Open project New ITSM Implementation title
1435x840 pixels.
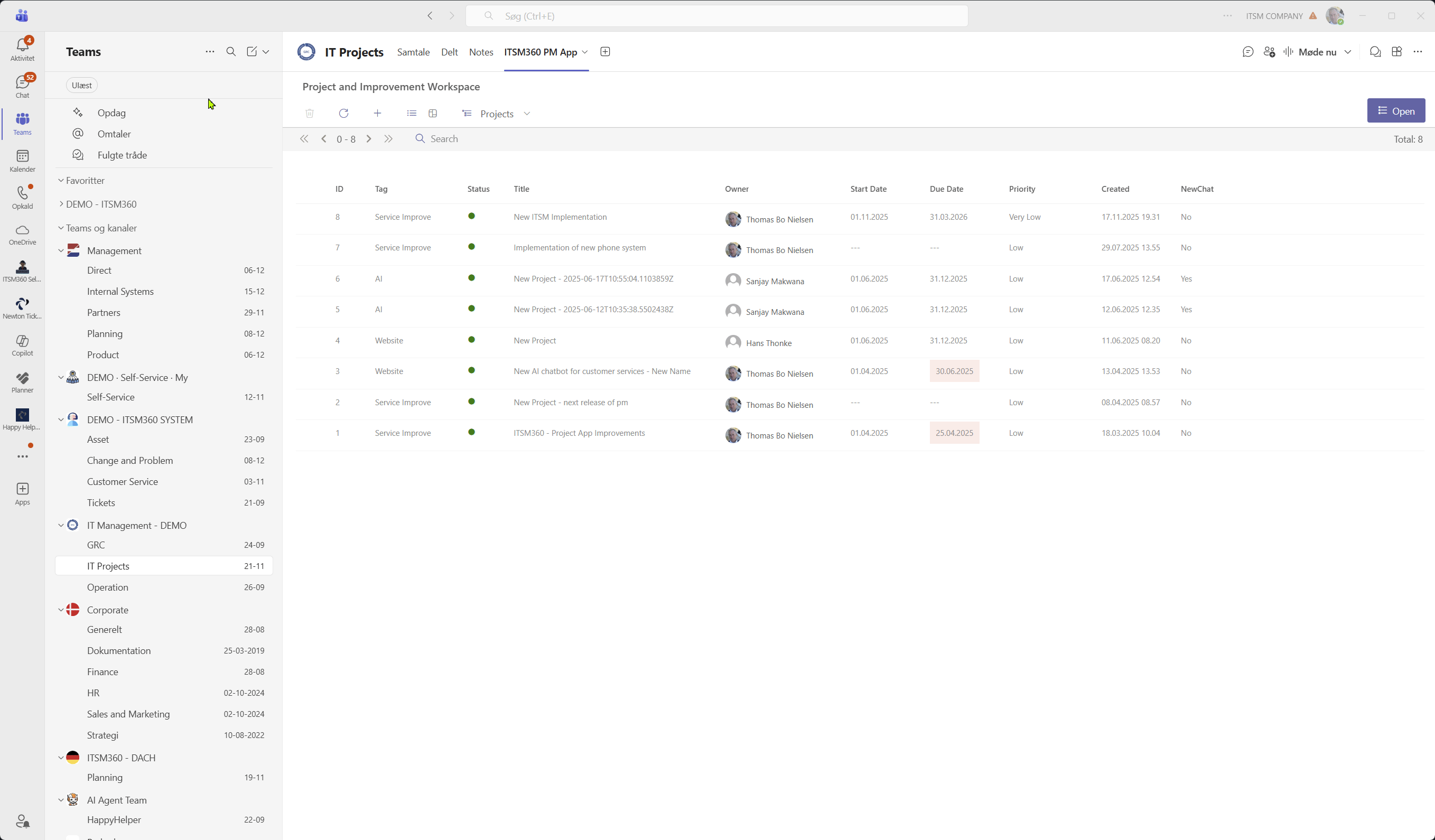click(560, 217)
